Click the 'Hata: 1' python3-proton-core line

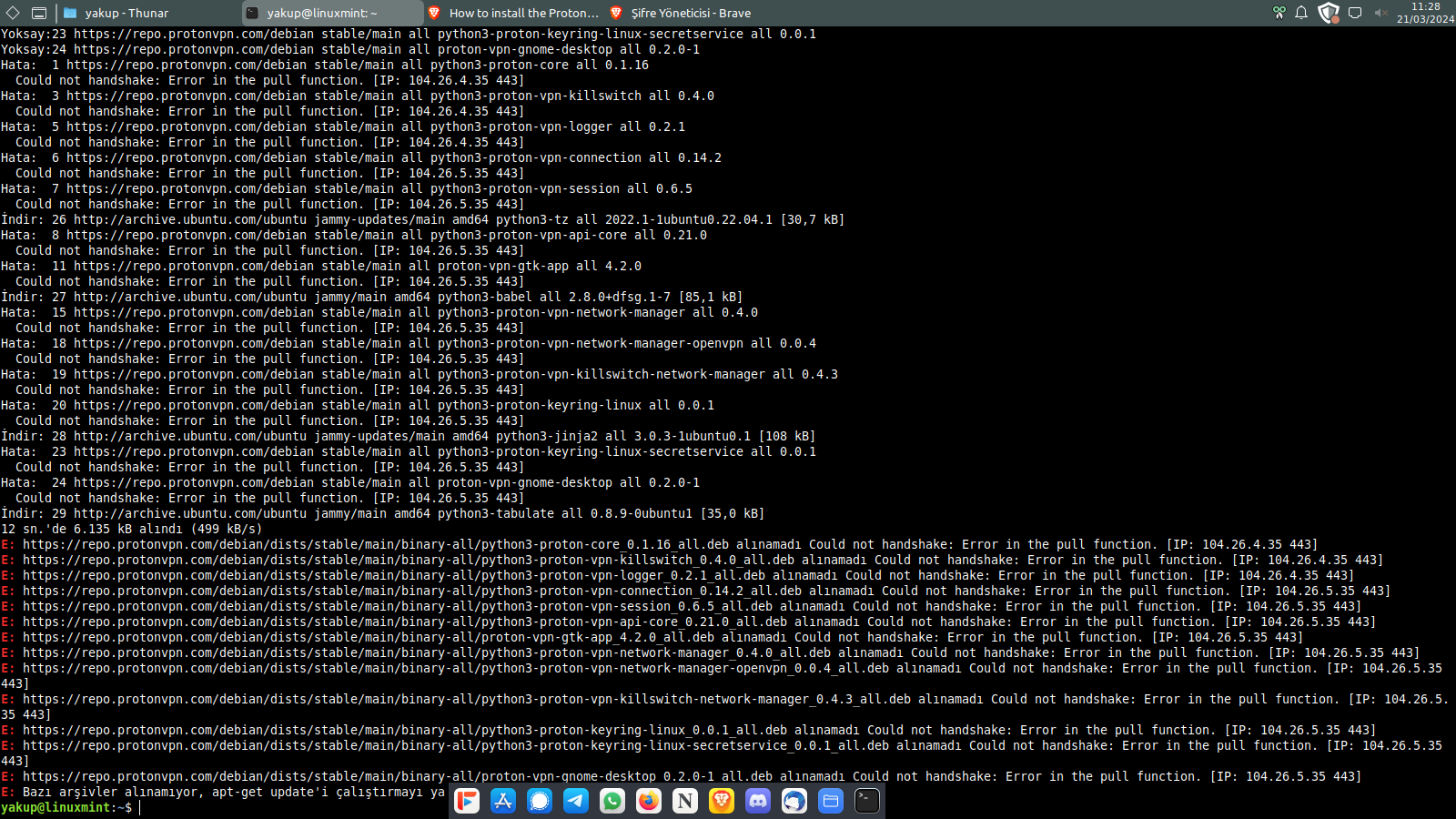pyautogui.click(x=325, y=65)
